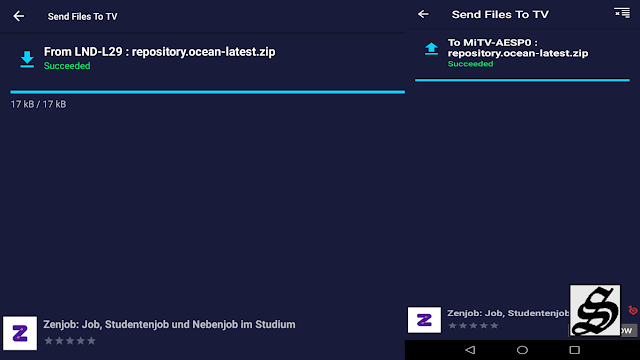Click the Send Files To TV title on right

500,15
